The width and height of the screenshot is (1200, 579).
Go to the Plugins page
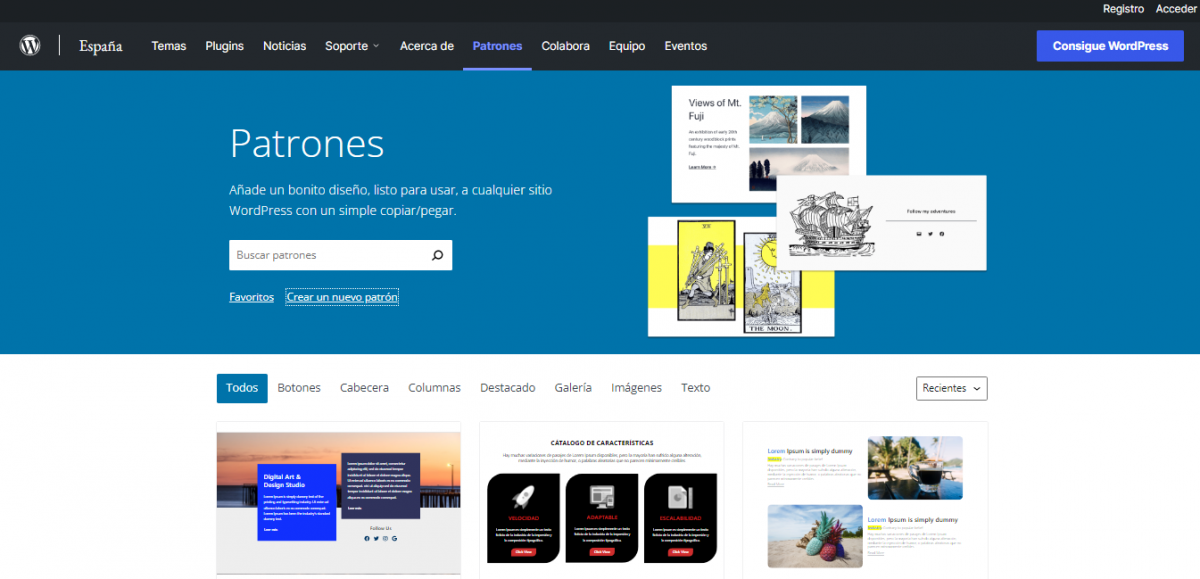(224, 46)
